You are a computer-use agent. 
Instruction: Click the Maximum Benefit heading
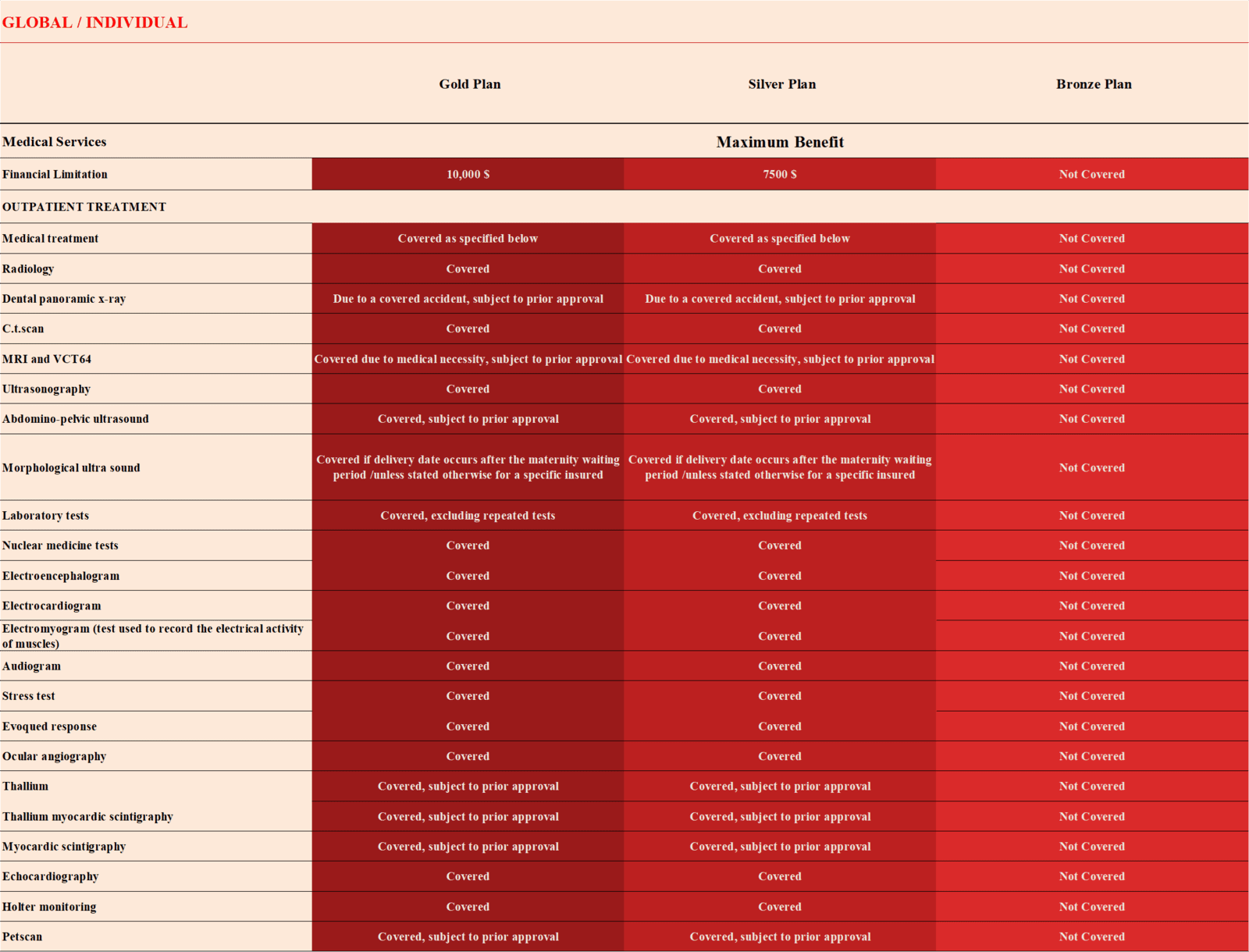point(780,142)
